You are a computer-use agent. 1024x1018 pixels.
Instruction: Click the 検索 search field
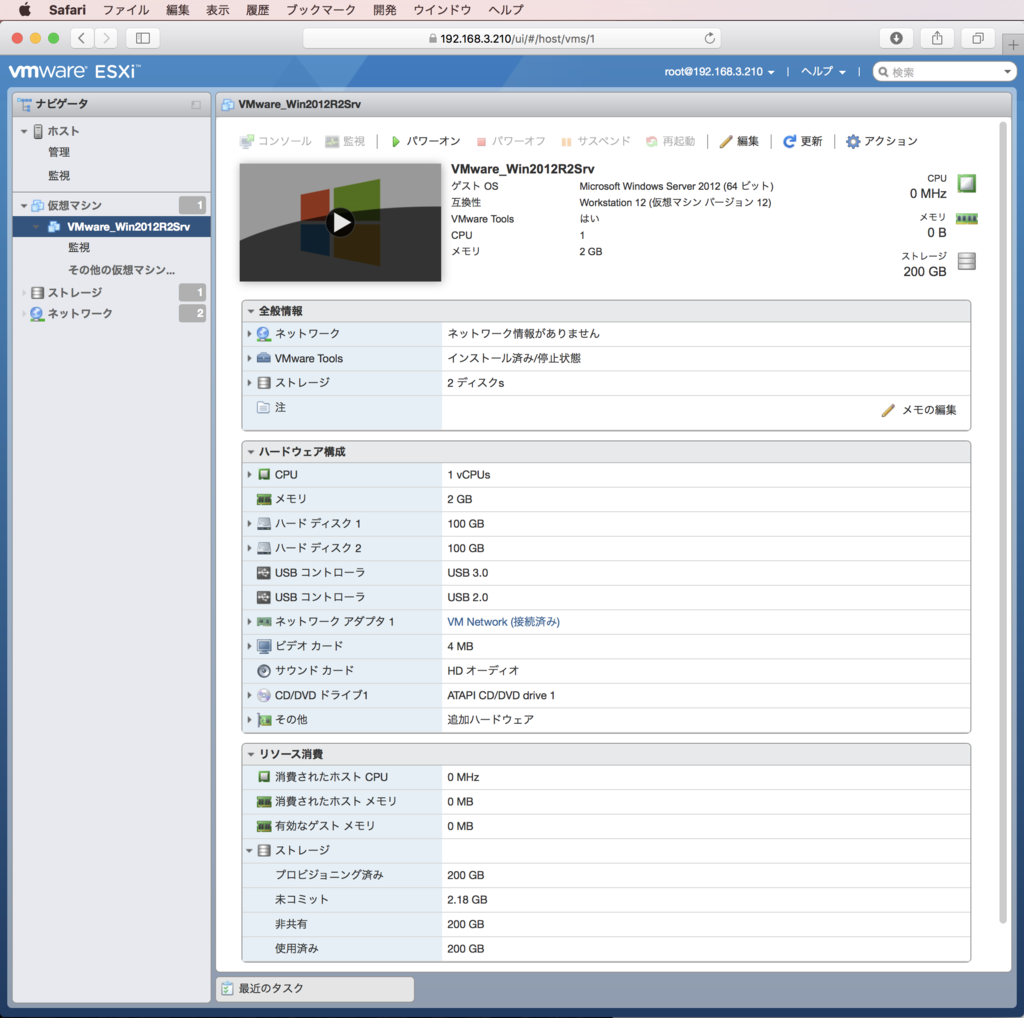[944, 72]
